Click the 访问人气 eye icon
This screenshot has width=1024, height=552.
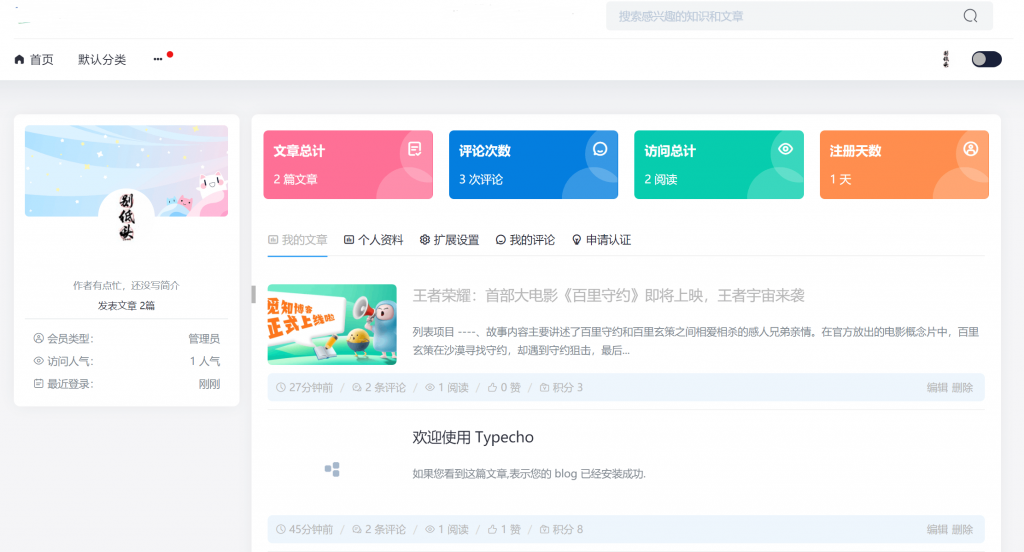(x=39, y=361)
